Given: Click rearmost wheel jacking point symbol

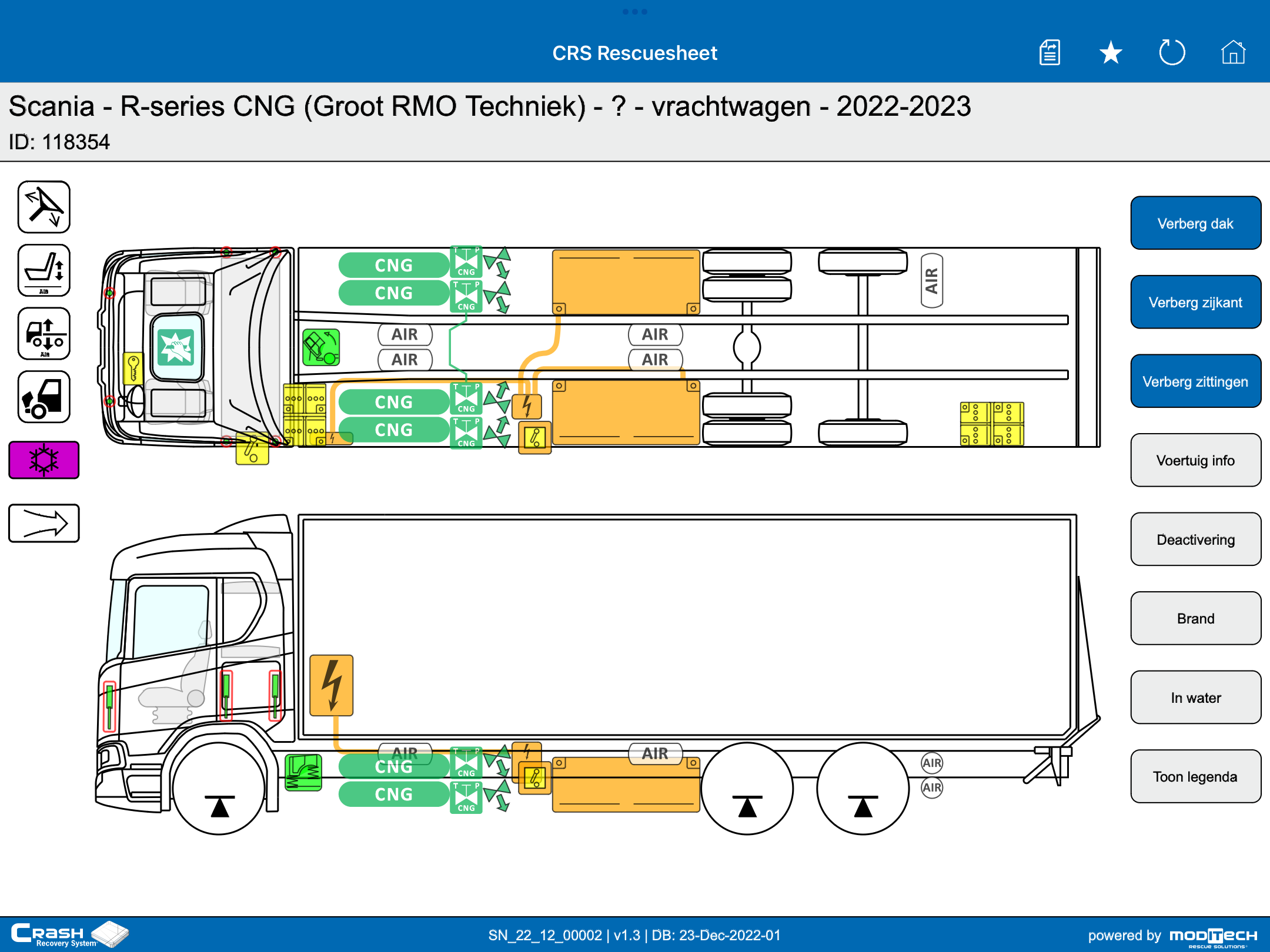Looking at the screenshot, I should (x=863, y=806).
